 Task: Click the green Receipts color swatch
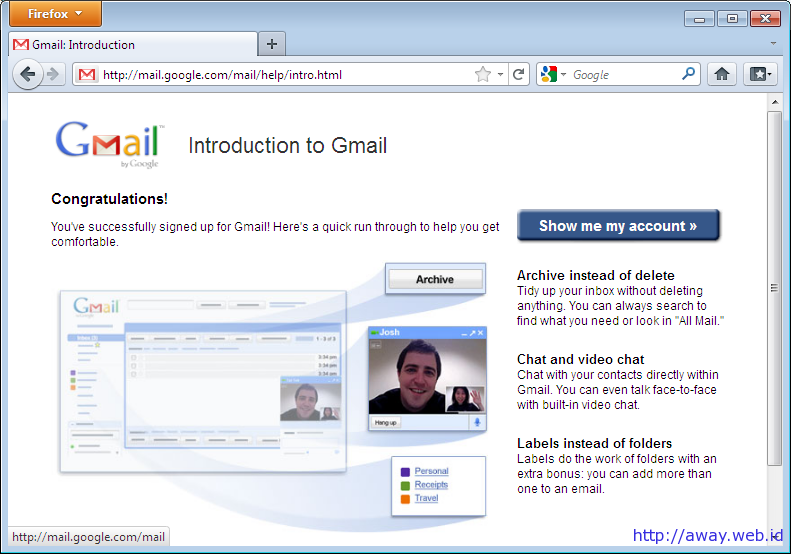coord(405,485)
